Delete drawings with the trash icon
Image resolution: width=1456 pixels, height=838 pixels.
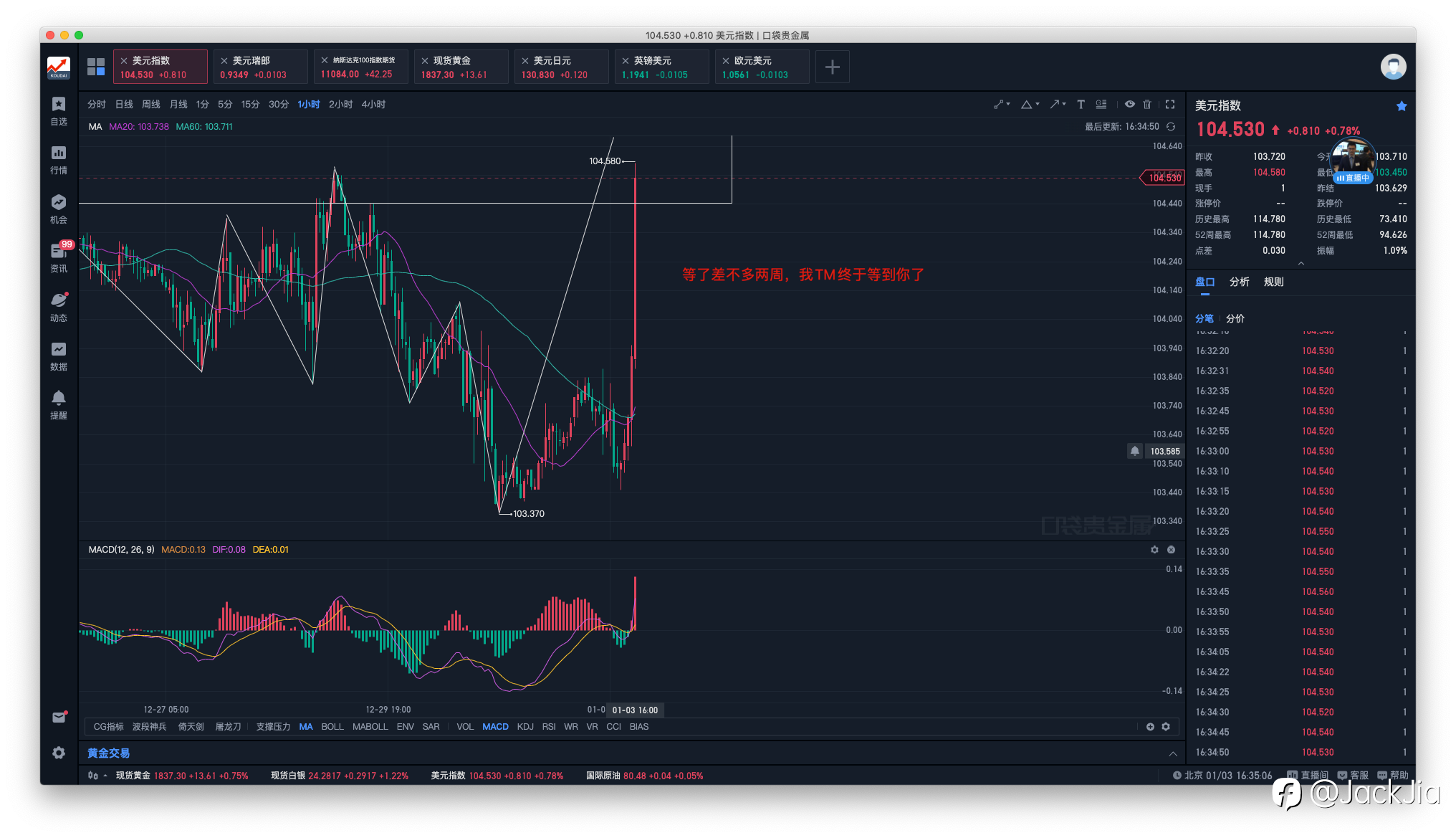[1147, 105]
